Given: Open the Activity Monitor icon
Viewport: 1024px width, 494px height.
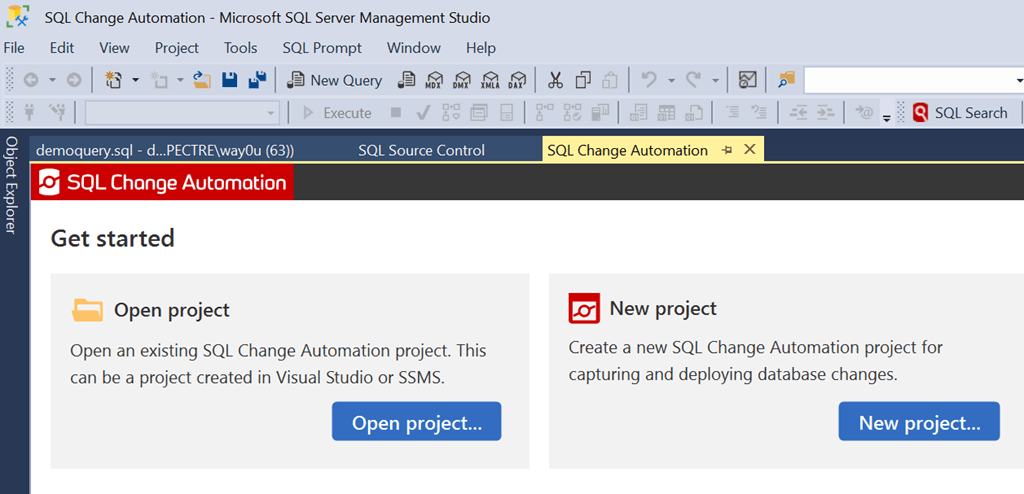Looking at the screenshot, I should 747,80.
